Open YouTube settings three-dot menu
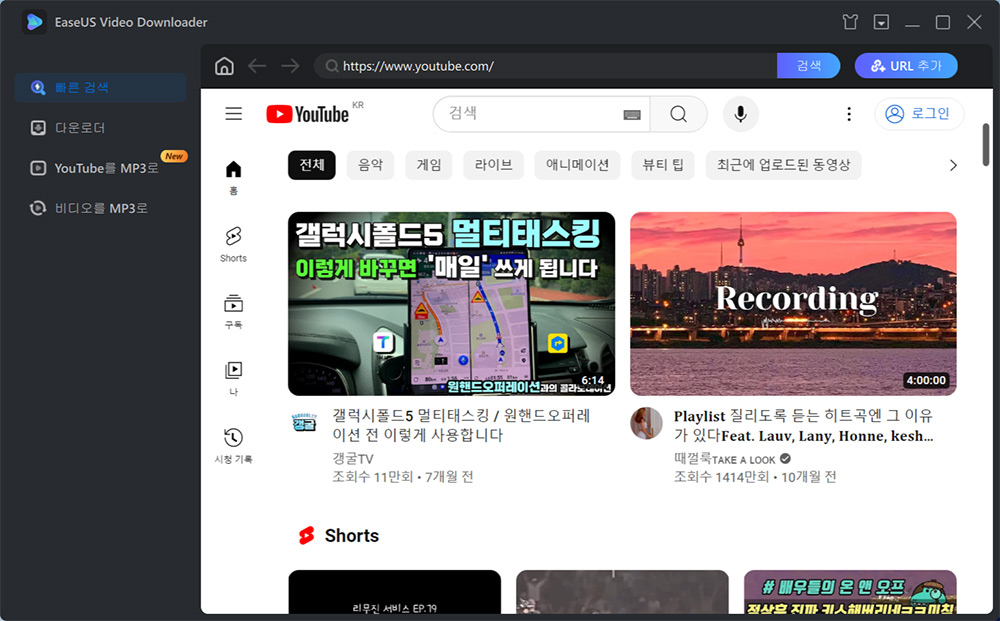1000x621 pixels. [848, 113]
